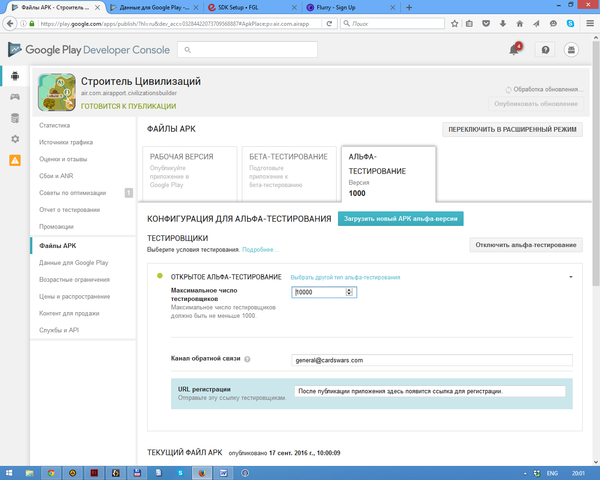
Task: Collapse the ОТКРЫТОЕ АЛЬФА-ТЕСТИРОВАНИЕ section arrow
Action: [x=570, y=276]
